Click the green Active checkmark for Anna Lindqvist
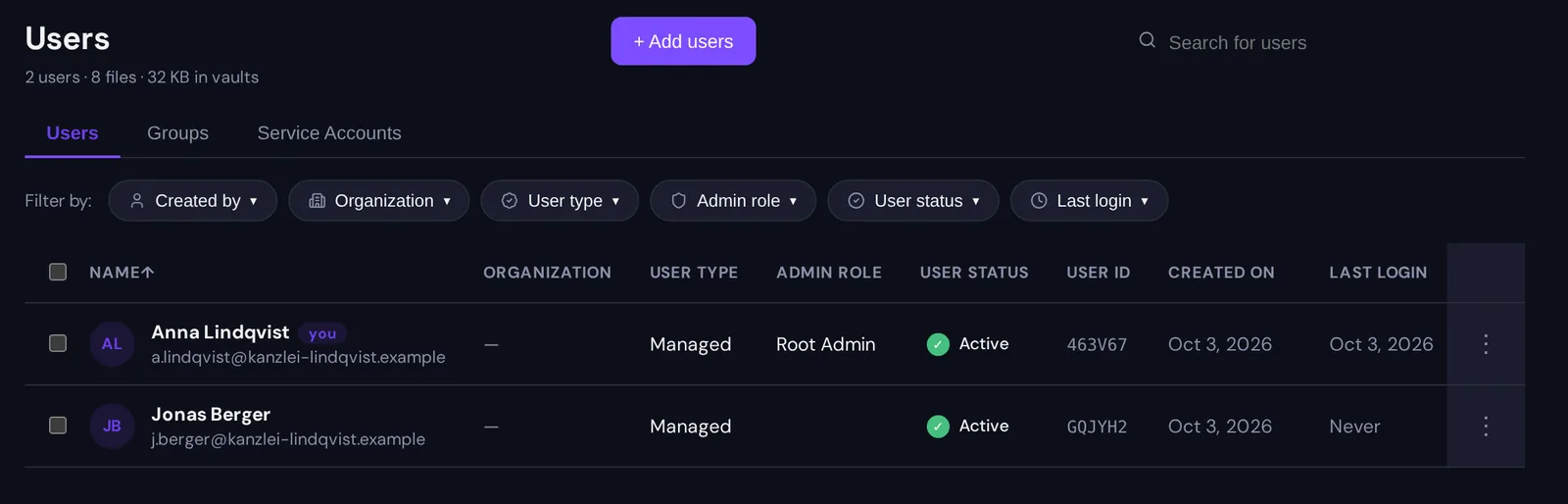 click(x=938, y=344)
